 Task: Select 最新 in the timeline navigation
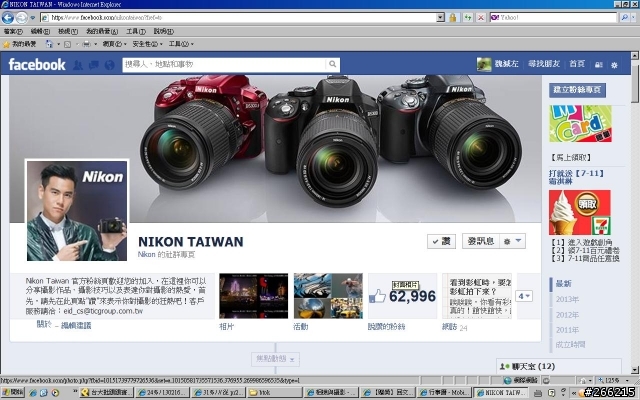[x=564, y=284]
